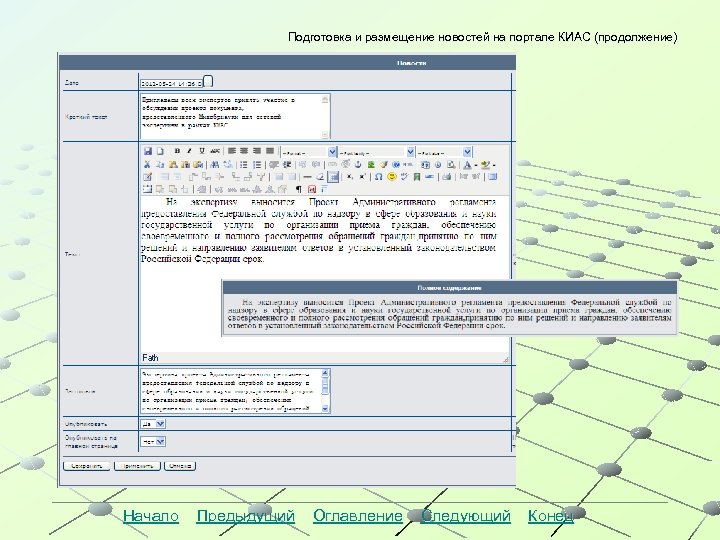Open the Font family dropdown
720x540 pixels.
pos(376,152)
